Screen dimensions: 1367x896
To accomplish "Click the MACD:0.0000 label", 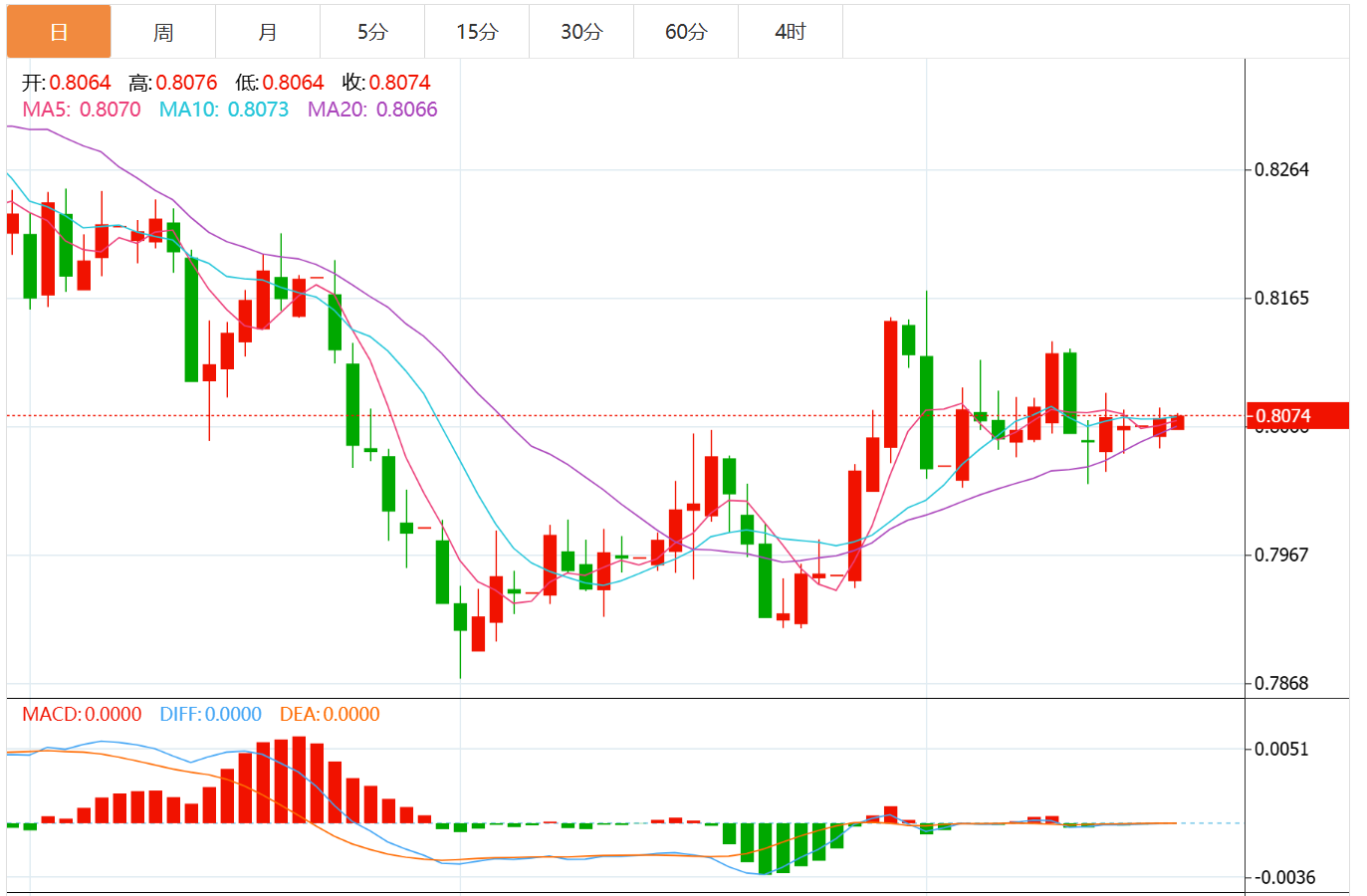I will (82, 714).
